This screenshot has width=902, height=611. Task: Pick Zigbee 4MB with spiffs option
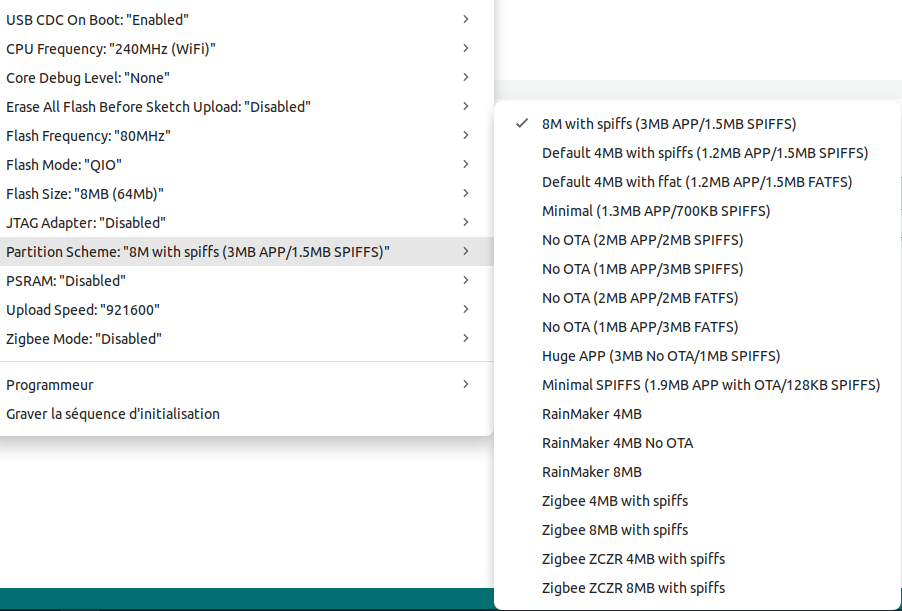coord(614,501)
